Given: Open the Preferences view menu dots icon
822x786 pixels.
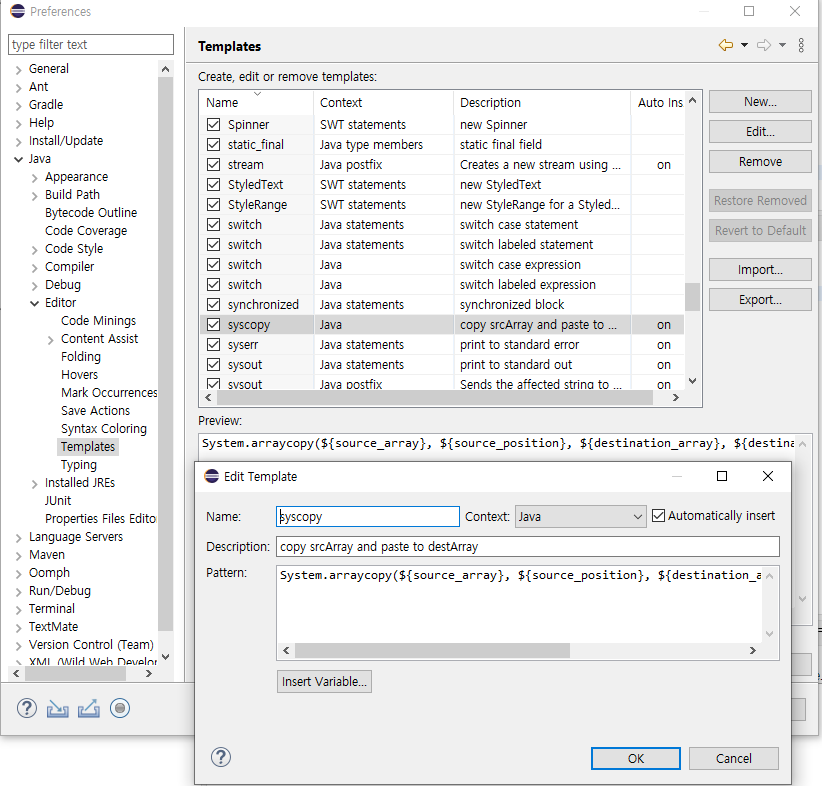Looking at the screenshot, I should pyautogui.click(x=801, y=45).
